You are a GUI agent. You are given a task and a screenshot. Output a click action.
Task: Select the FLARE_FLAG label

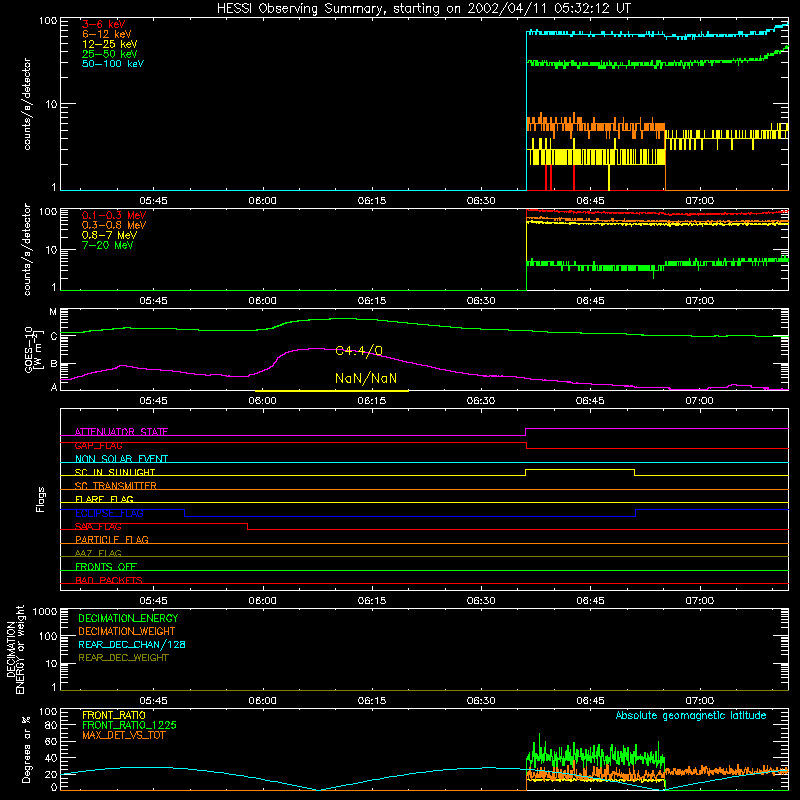pyautogui.click(x=104, y=499)
